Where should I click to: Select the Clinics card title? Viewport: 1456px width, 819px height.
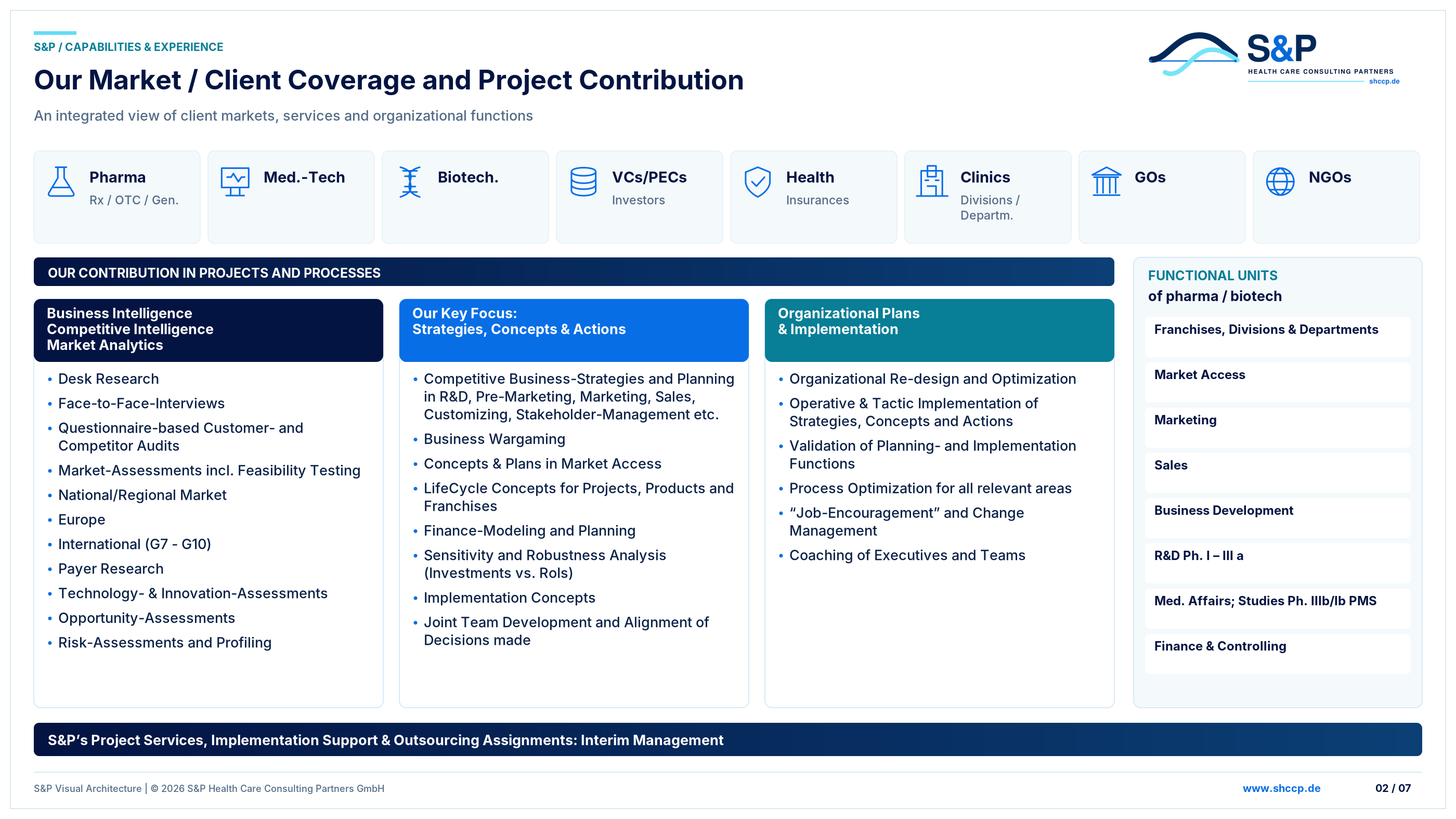[985, 177]
